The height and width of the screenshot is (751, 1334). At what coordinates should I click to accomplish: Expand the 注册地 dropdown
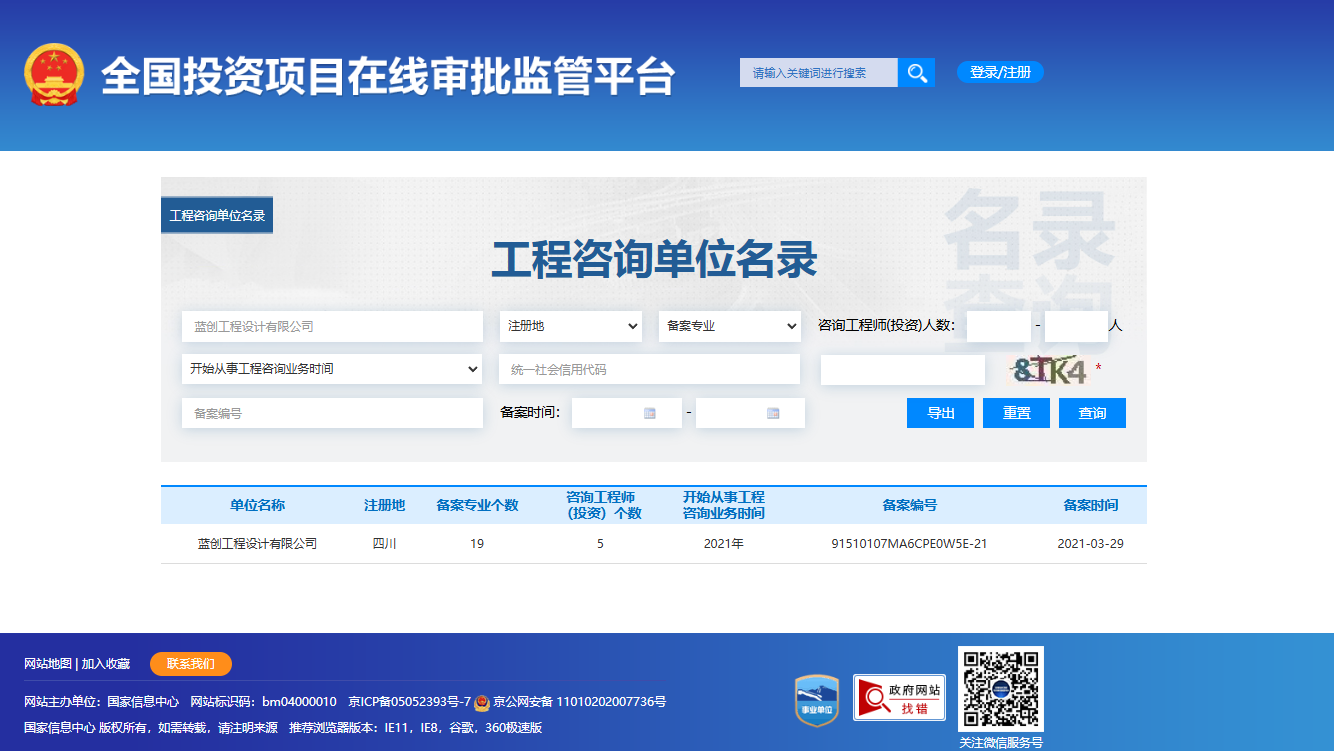(571, 326)
